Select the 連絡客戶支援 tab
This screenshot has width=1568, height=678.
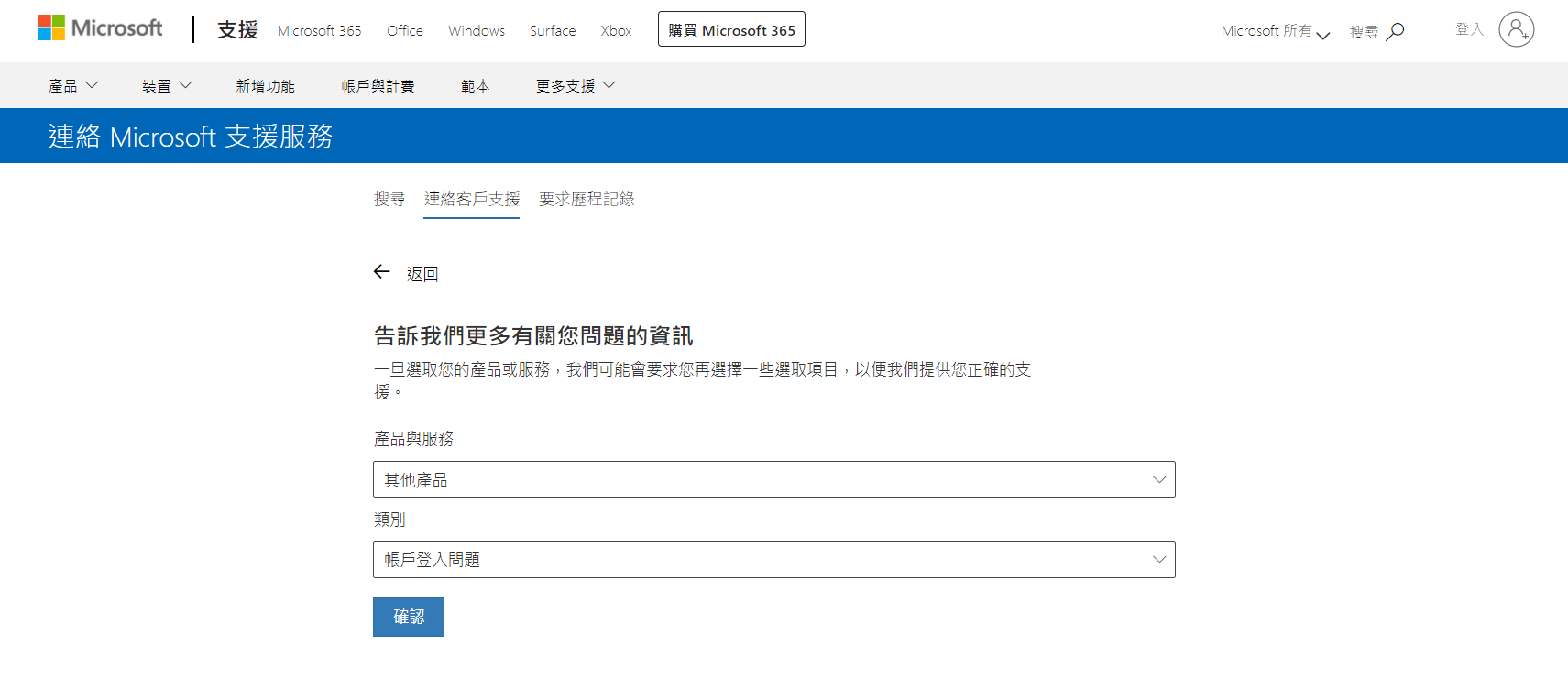click(472, 199)
